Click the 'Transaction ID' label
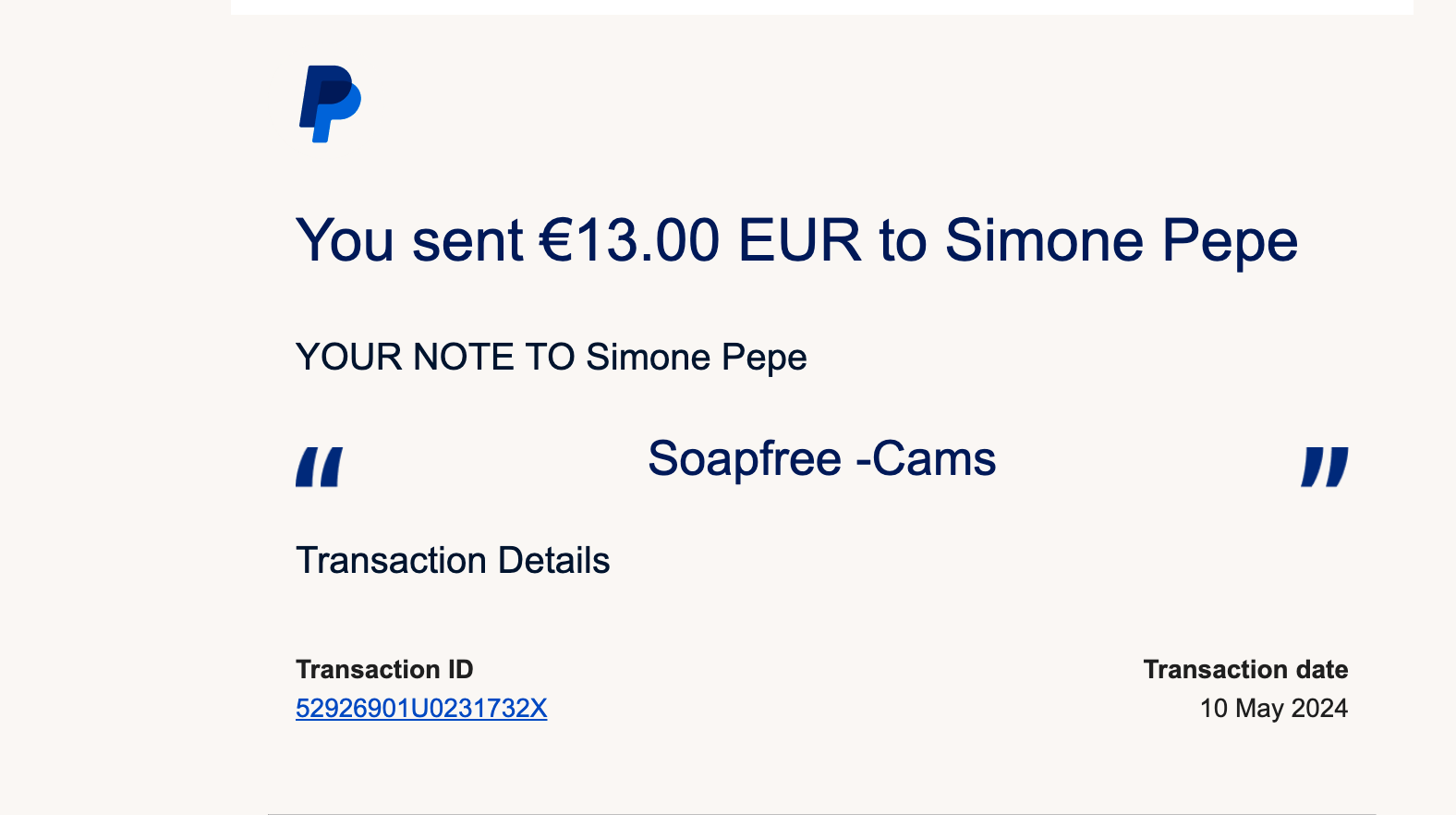Image resolution: width=1456 pixels, height=815 pixels. click(384, 670)
